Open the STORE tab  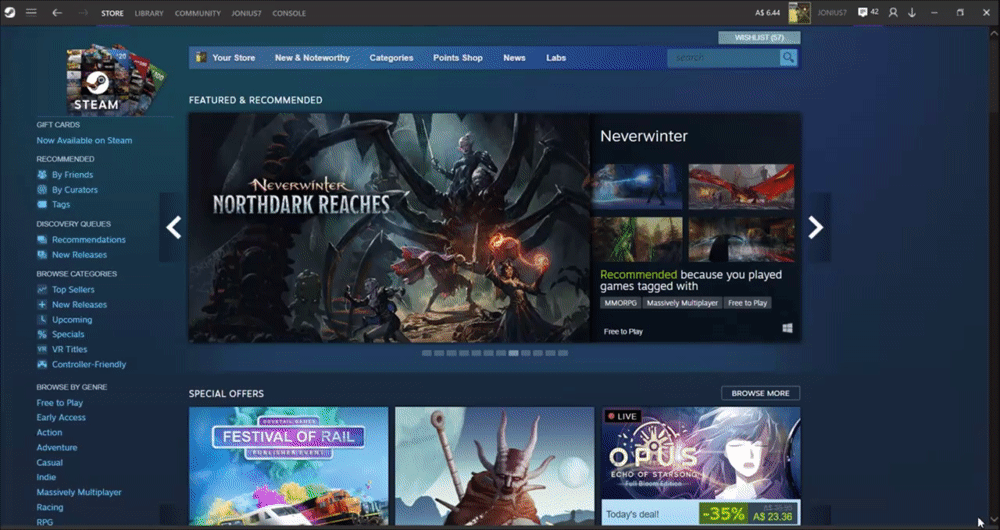tap(112, 13)
